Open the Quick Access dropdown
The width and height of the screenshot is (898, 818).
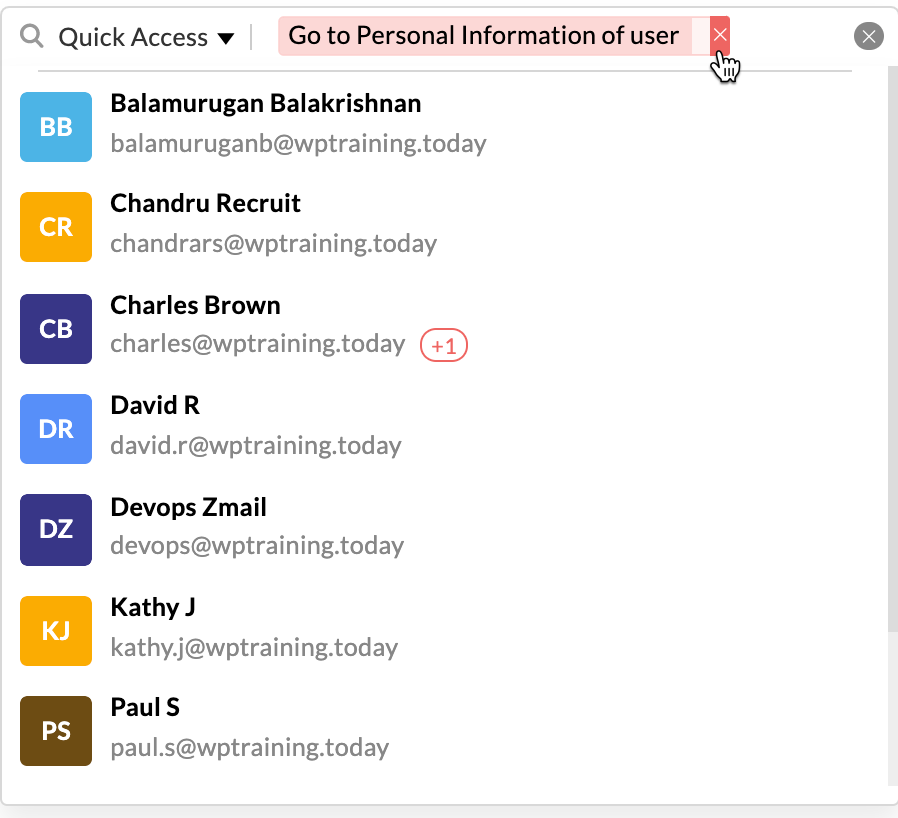pos(146,38)
